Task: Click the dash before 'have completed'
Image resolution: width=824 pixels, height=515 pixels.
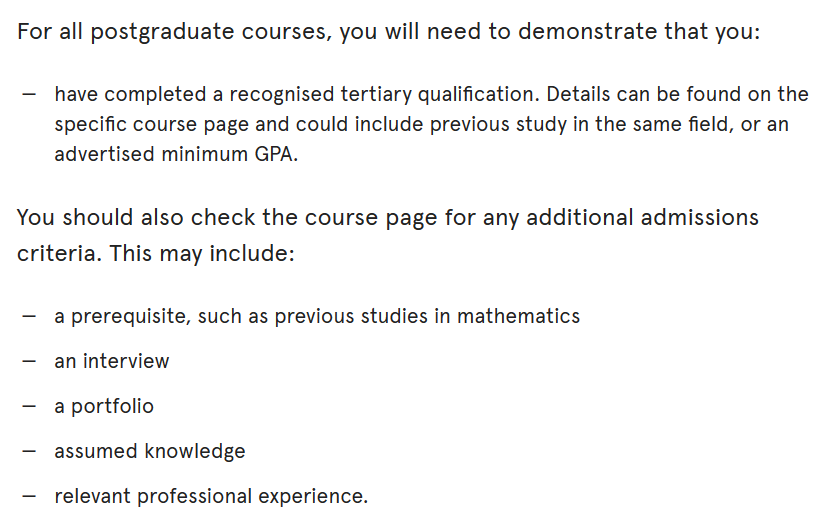Action: pyautogui.click(x=29, y=95)
